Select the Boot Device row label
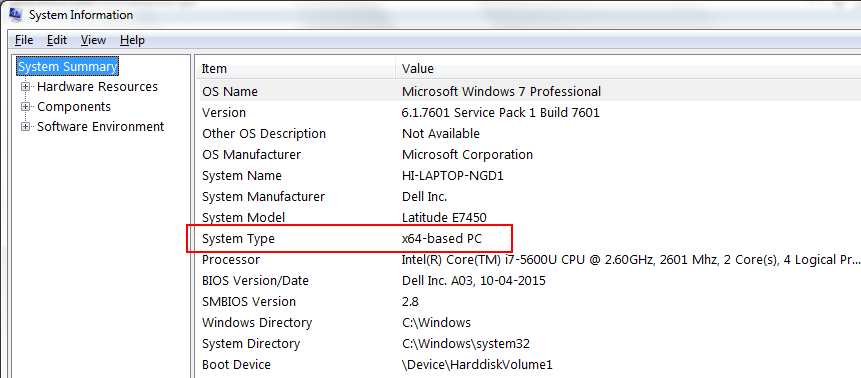 [236, 364]
